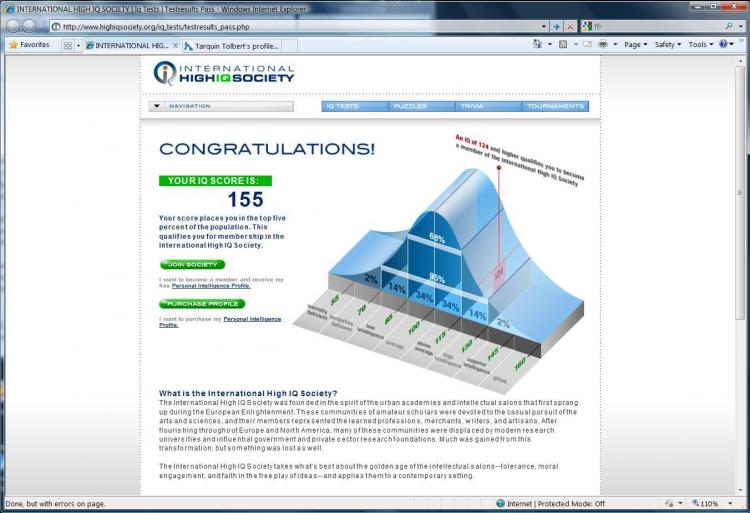Click the YOUR IQ SCORE IS green label
The image size is (750, 513).
pos(215,181)
